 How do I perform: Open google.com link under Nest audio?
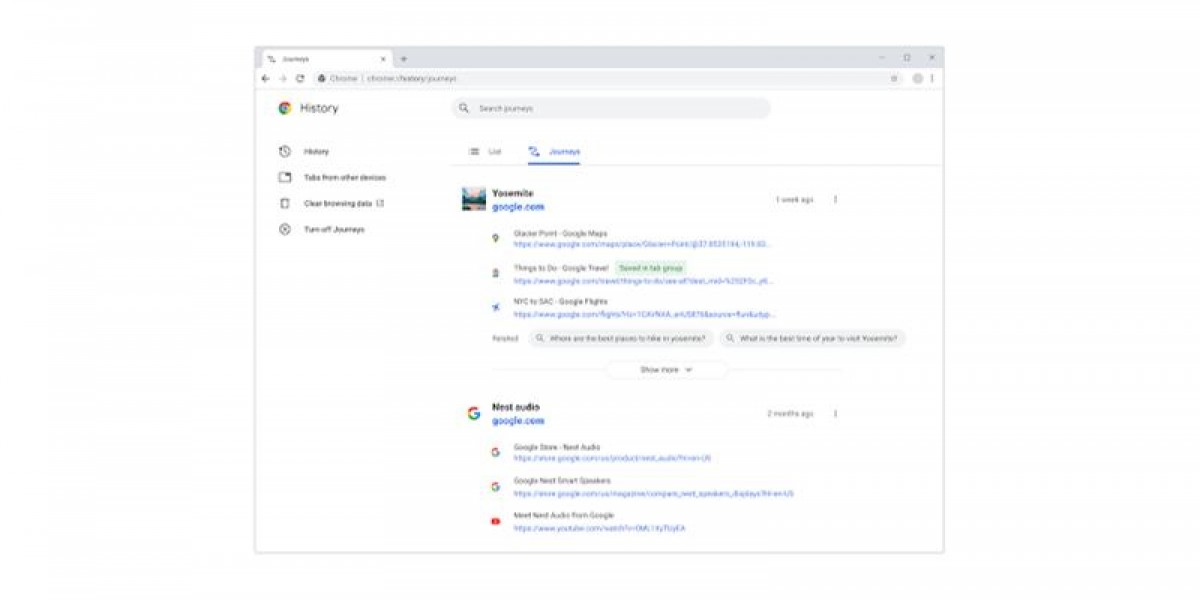tap(518, 421)
